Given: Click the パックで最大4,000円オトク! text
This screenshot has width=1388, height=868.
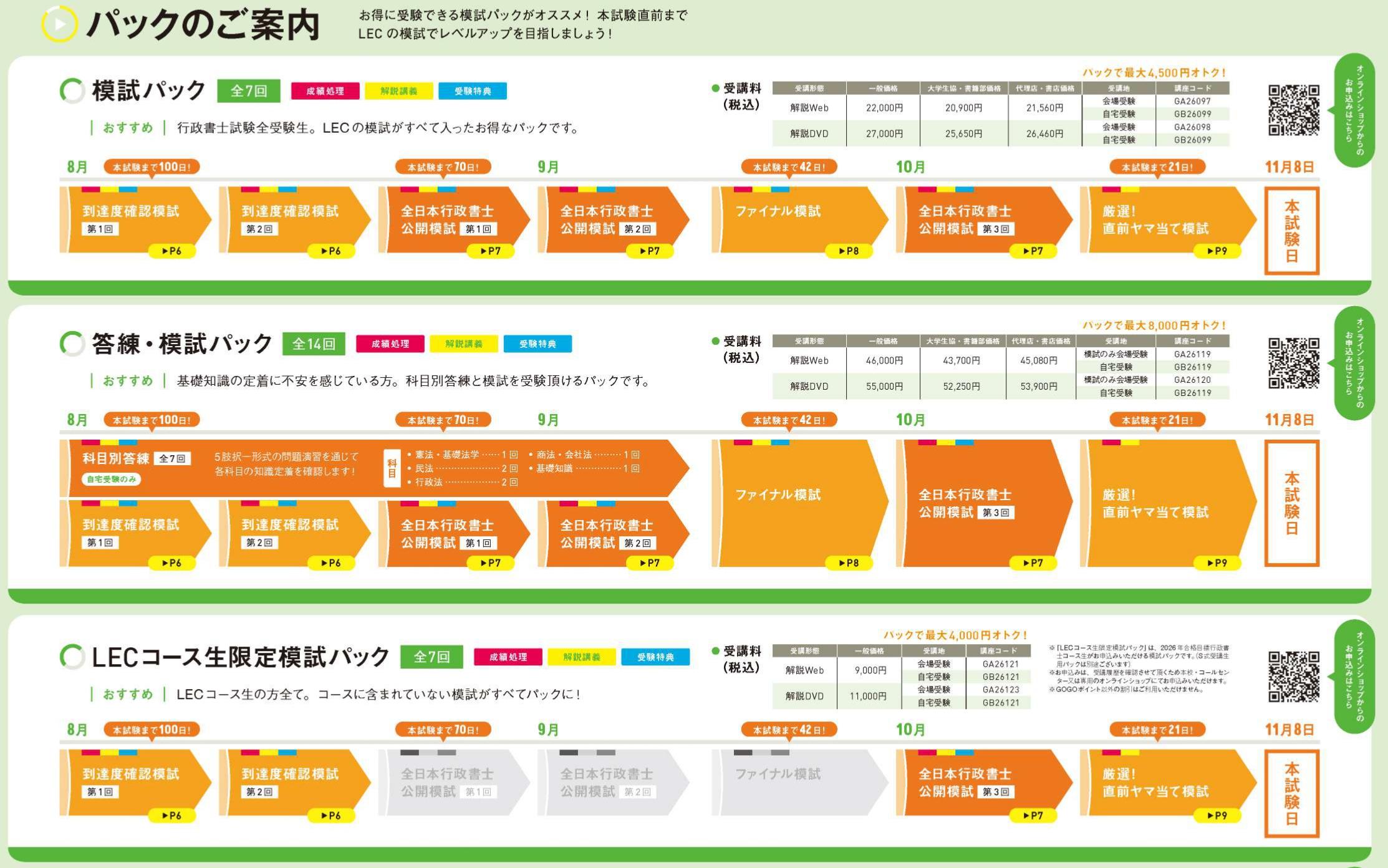Looking at the screenshot, I should (956, 635).
